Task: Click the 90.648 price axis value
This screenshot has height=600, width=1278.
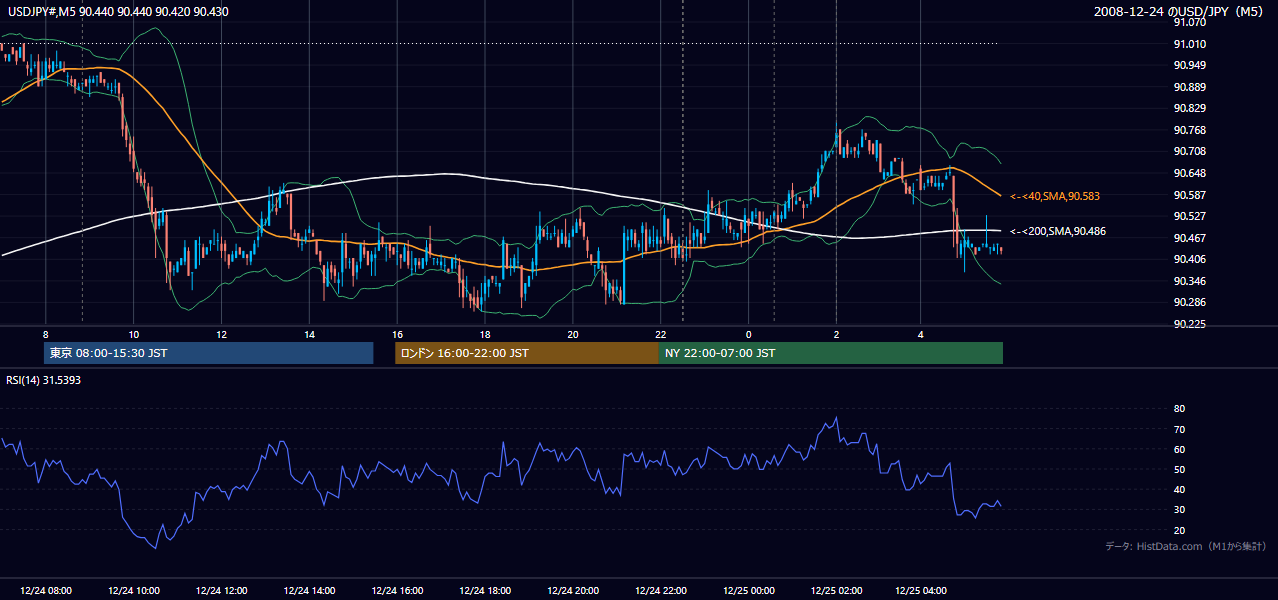Action: (1190, 173)
